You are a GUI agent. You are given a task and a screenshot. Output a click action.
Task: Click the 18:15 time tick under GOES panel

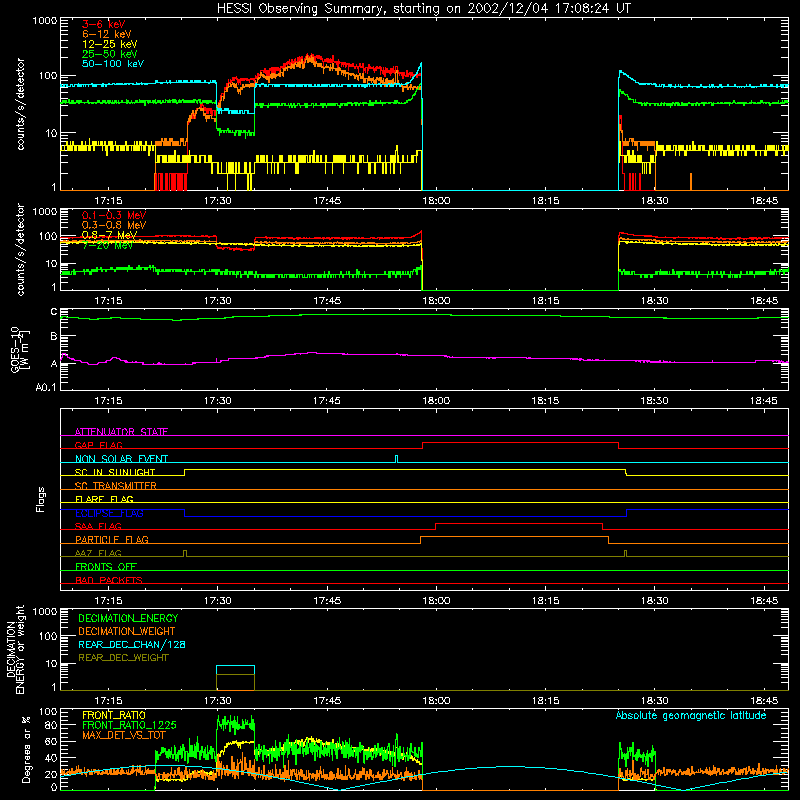545,401
